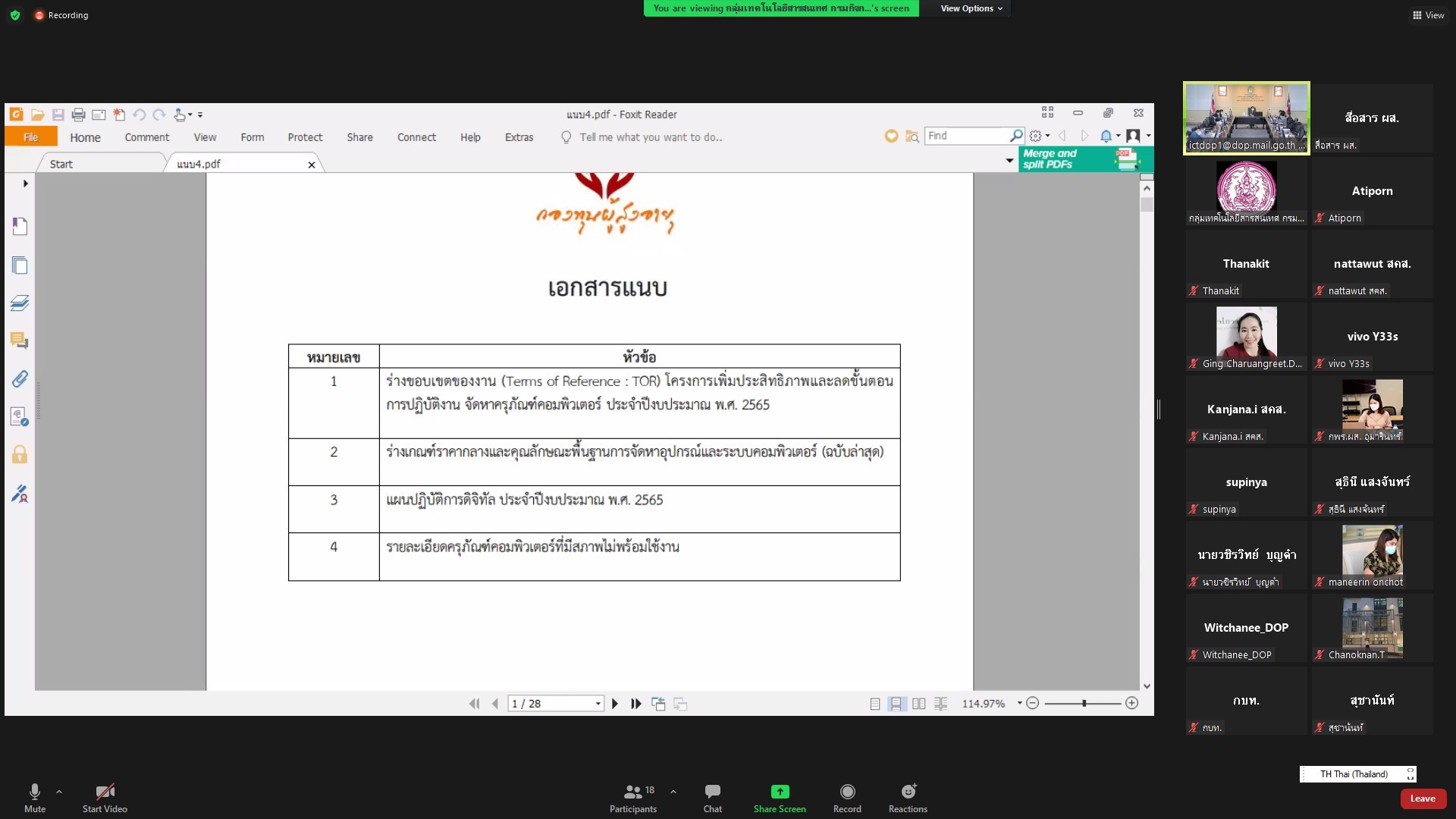1456x819 pixels.
Task: Click the vertical scrollbar down arrow
Action: 1147,686
